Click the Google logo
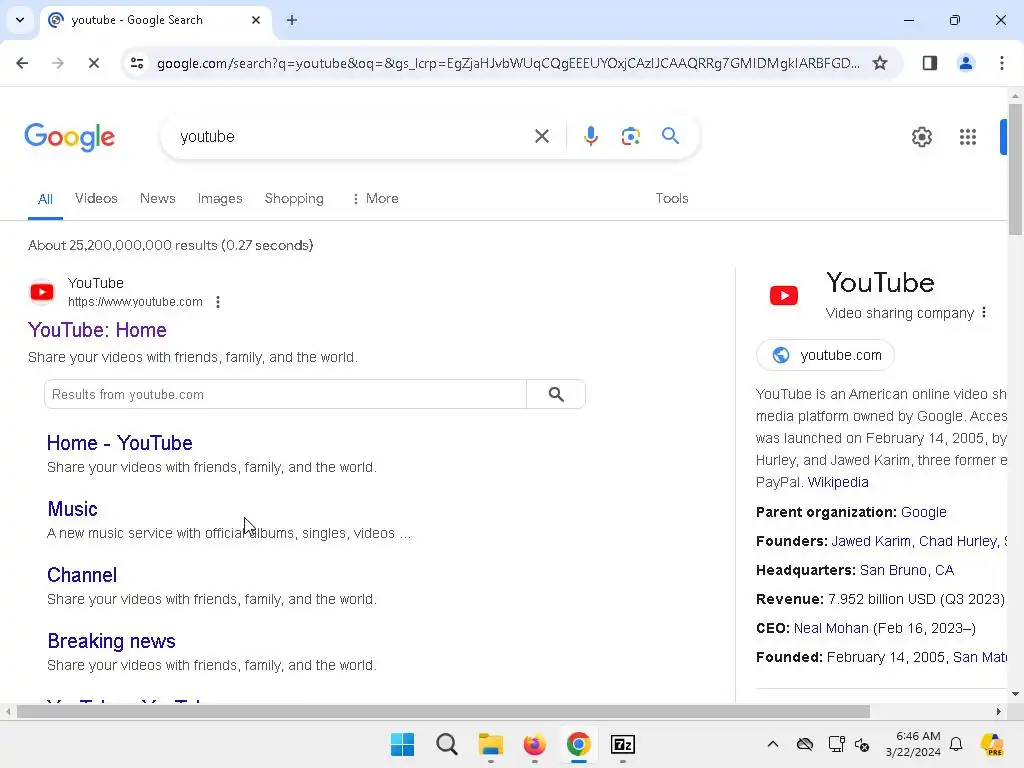 70,137
